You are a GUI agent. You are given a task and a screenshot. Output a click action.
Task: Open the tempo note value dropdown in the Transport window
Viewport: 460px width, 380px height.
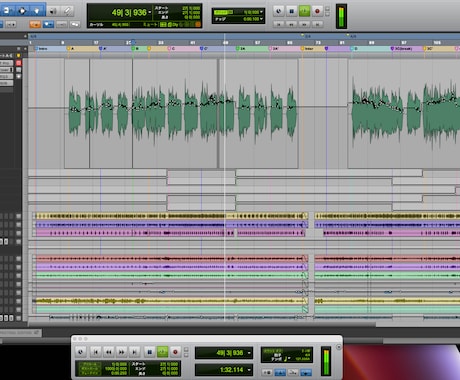(x=288, y=358)
